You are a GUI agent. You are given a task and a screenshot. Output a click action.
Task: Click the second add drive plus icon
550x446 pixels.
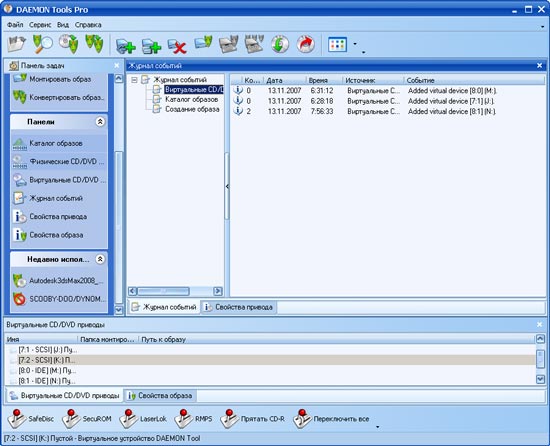click(151, 46)
